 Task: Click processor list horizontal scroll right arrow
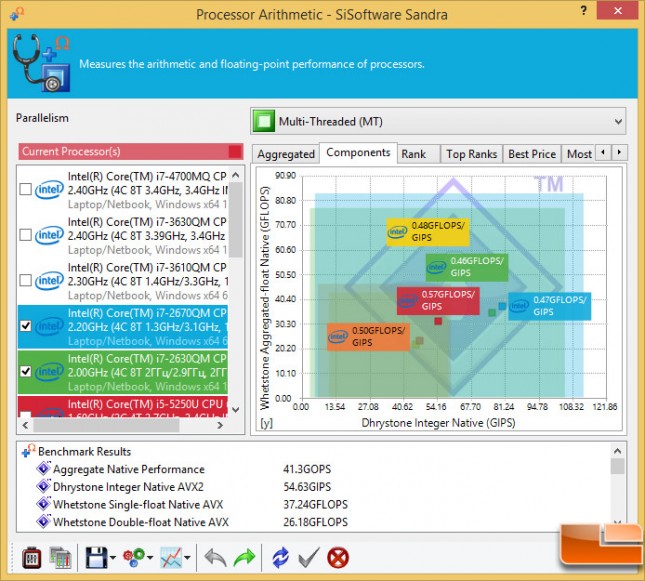[220, 425]
